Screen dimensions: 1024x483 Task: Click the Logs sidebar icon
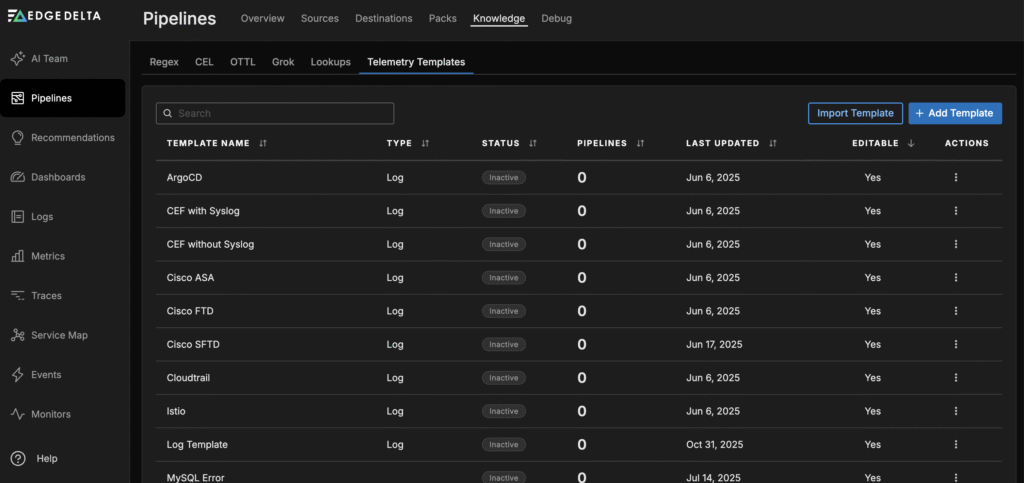[x=18, y=217]
